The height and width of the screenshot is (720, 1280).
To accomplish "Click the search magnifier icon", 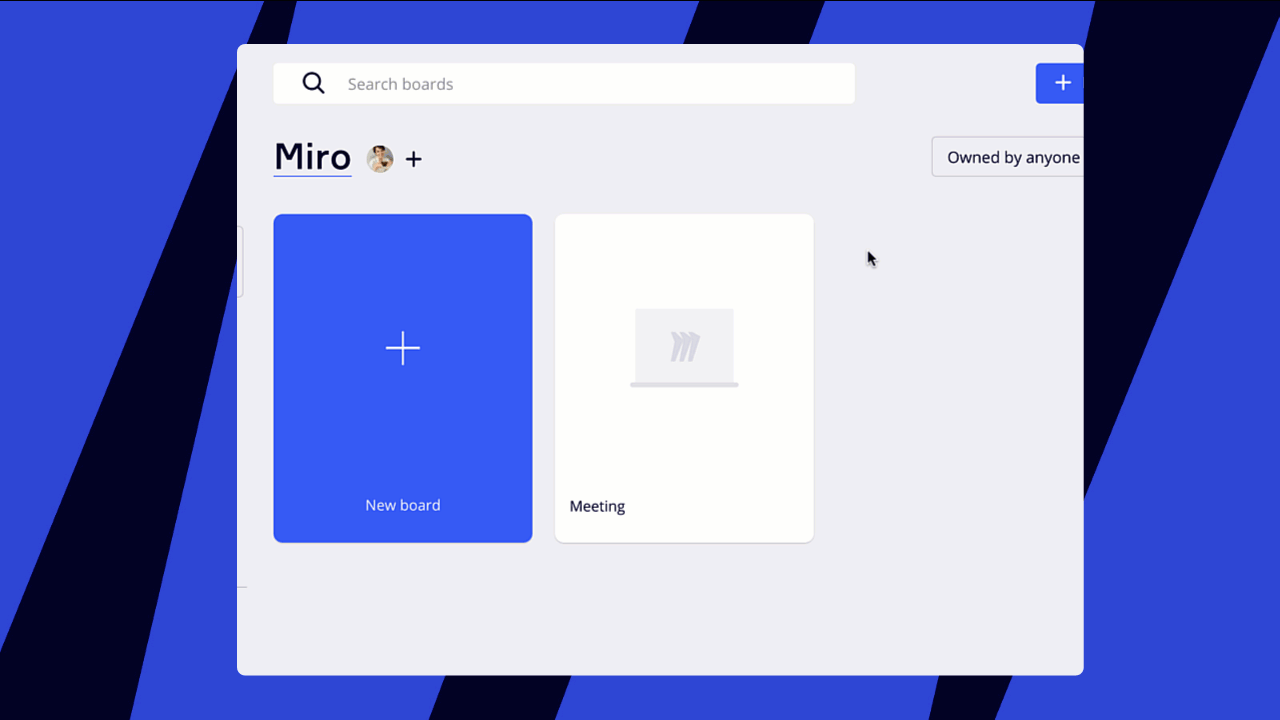I will point(313,83).
